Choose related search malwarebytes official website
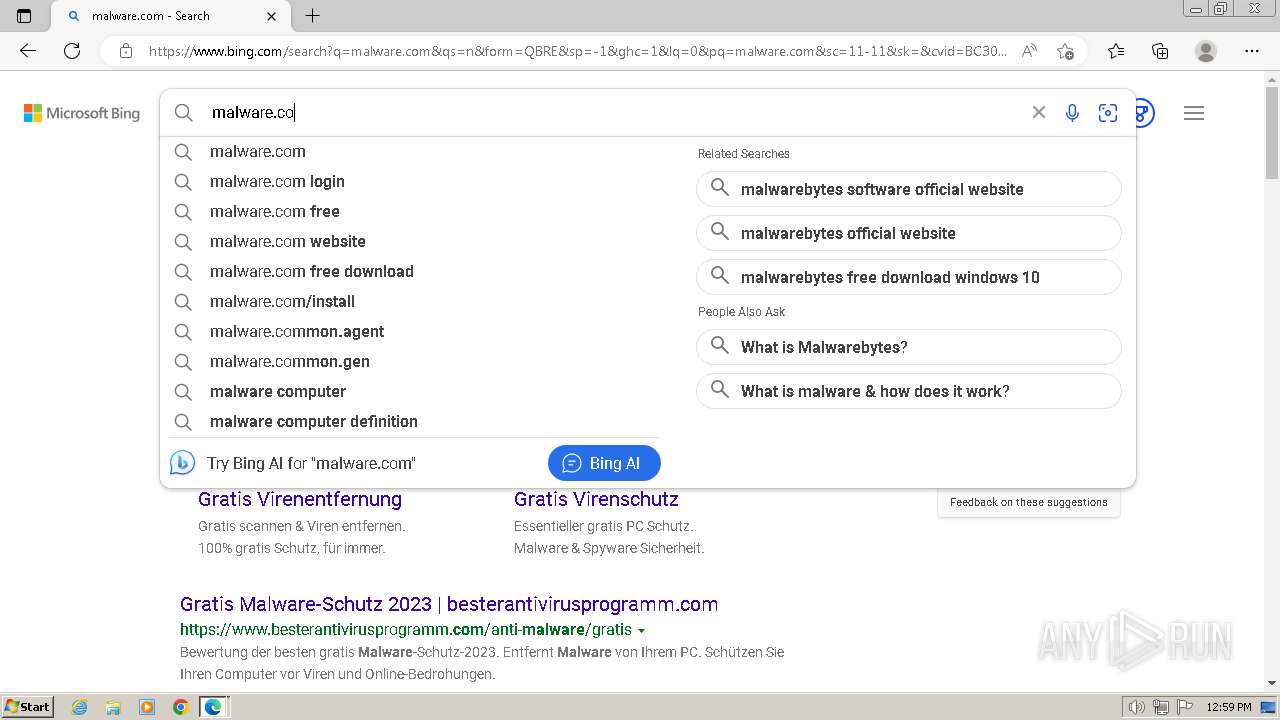This screenshot has height=720, width=1280. point(909,233)
